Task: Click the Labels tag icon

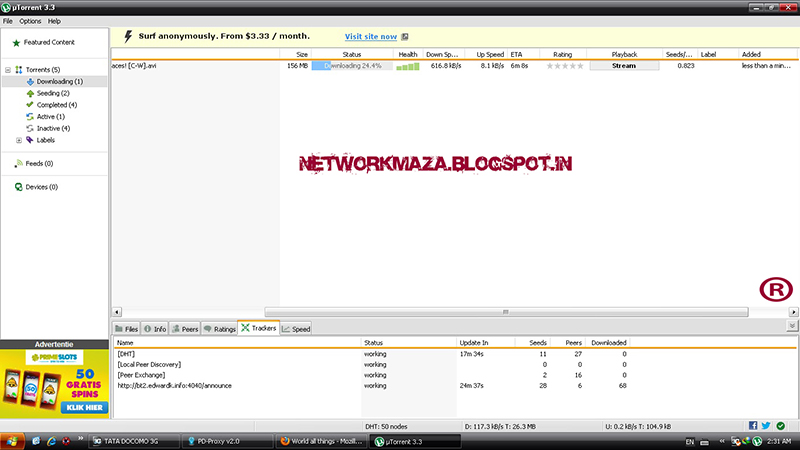Action: (30, 140)
